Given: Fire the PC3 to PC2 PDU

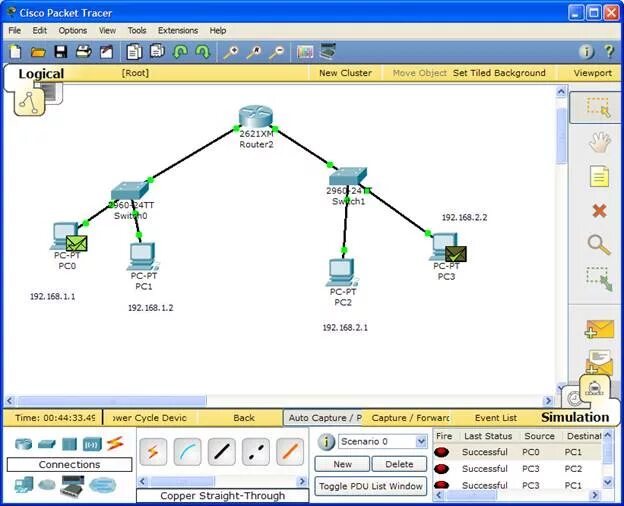Looking at the screenshot, I should pyautogui.click(x=441, y=469).
